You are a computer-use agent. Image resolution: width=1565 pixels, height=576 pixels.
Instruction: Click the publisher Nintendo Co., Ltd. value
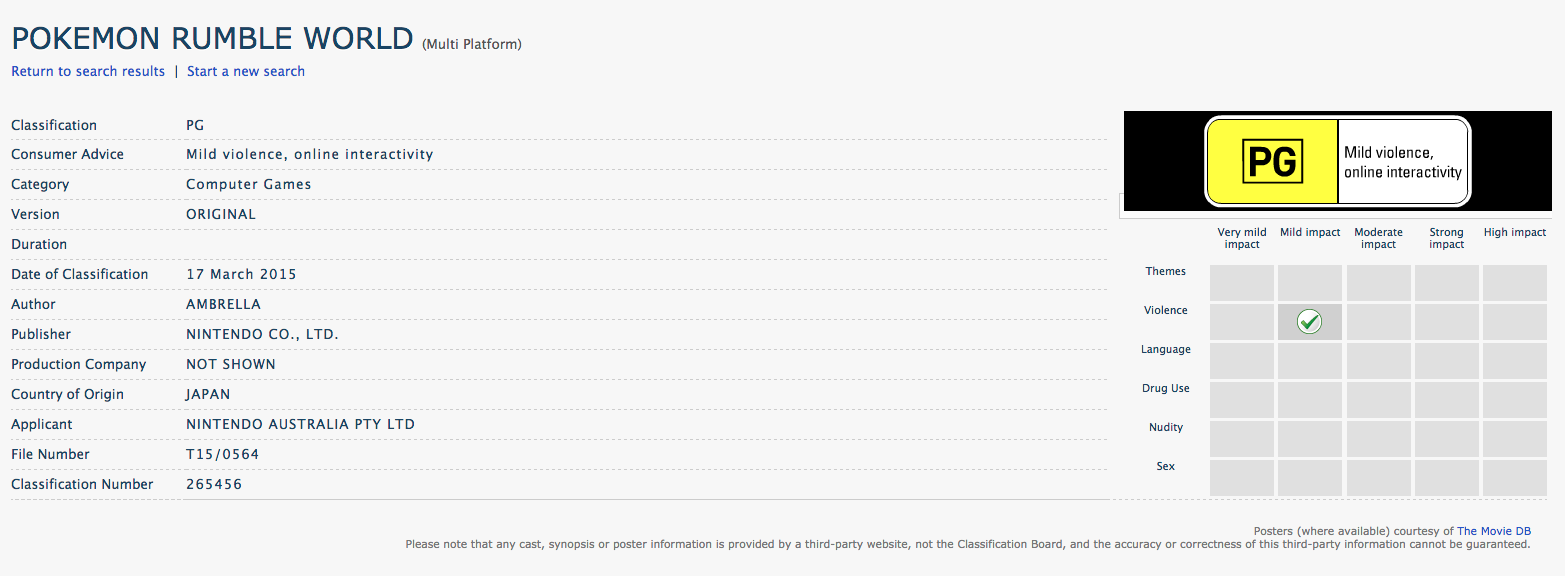pos(262,334)
